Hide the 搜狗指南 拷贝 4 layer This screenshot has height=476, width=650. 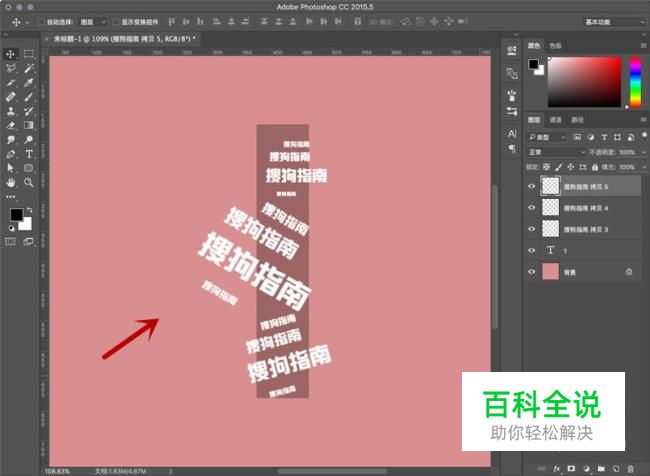tap(531, 207)
